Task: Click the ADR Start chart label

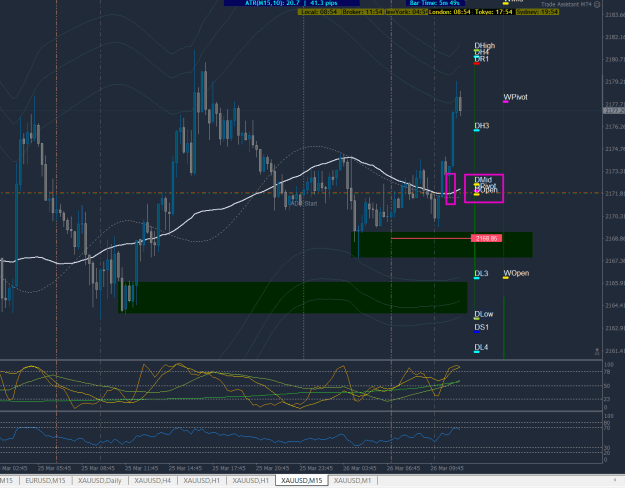Action: [304, 204]
